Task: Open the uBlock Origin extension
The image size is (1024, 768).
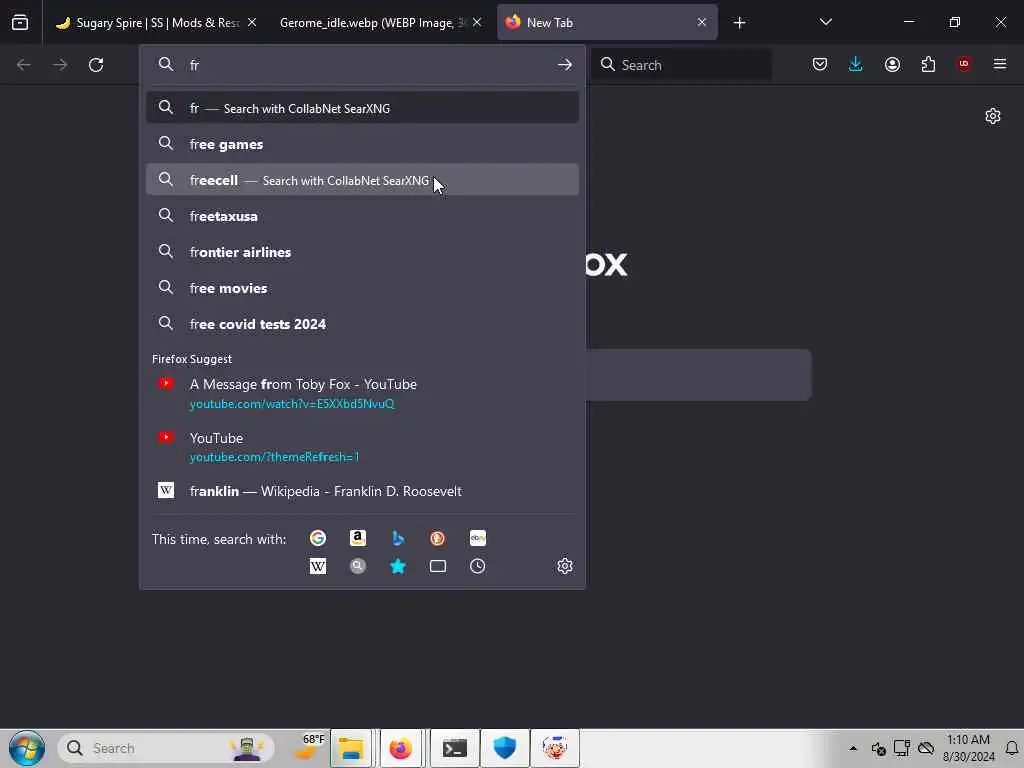Action: (964, 64)
